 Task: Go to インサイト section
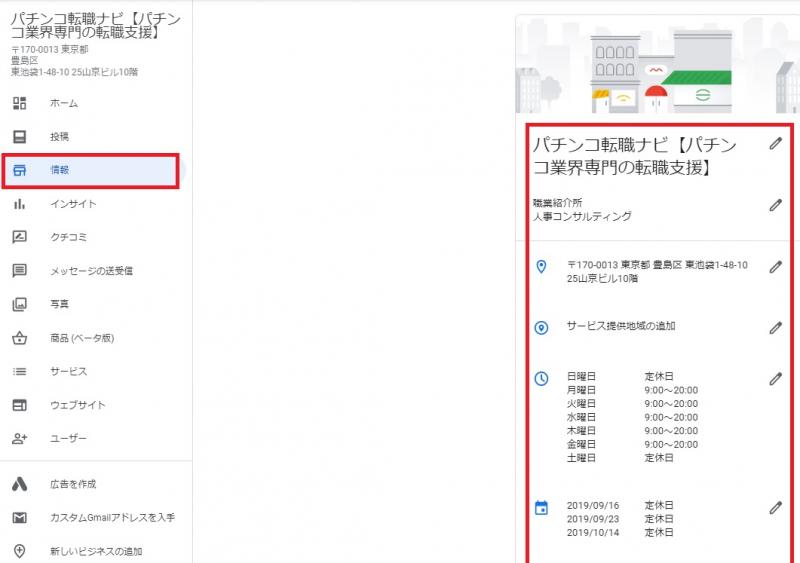tap(73, 204)
